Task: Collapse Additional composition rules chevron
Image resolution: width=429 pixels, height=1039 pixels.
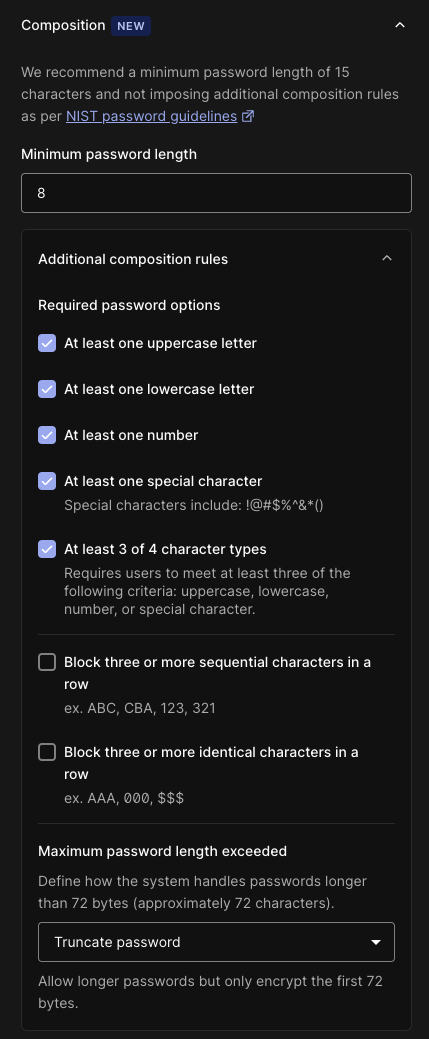Action: (387, 258)
